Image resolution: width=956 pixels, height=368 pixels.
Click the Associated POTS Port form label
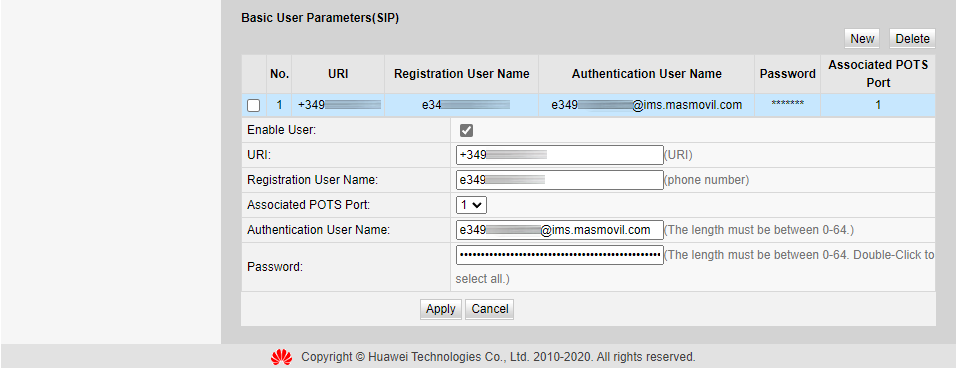[x=309, y=205]
